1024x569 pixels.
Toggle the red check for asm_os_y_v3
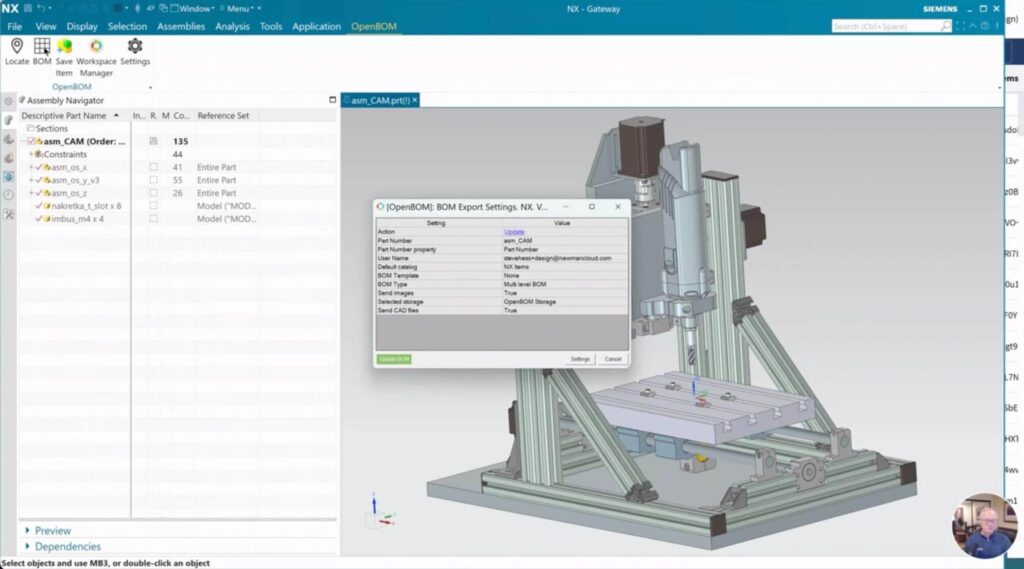coord(39,180)
